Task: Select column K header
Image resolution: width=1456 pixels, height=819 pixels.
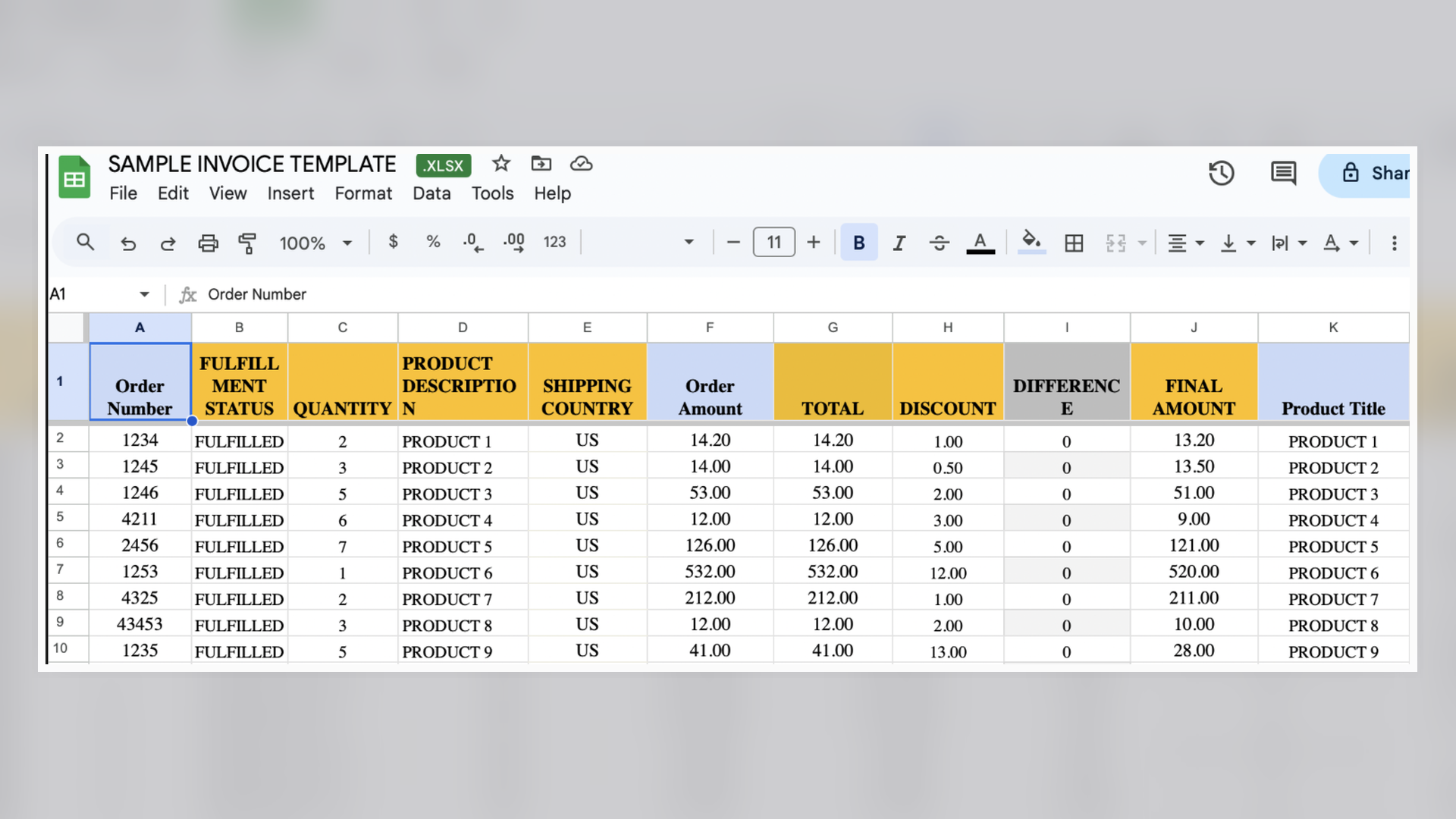Action: coord(1333,328)
